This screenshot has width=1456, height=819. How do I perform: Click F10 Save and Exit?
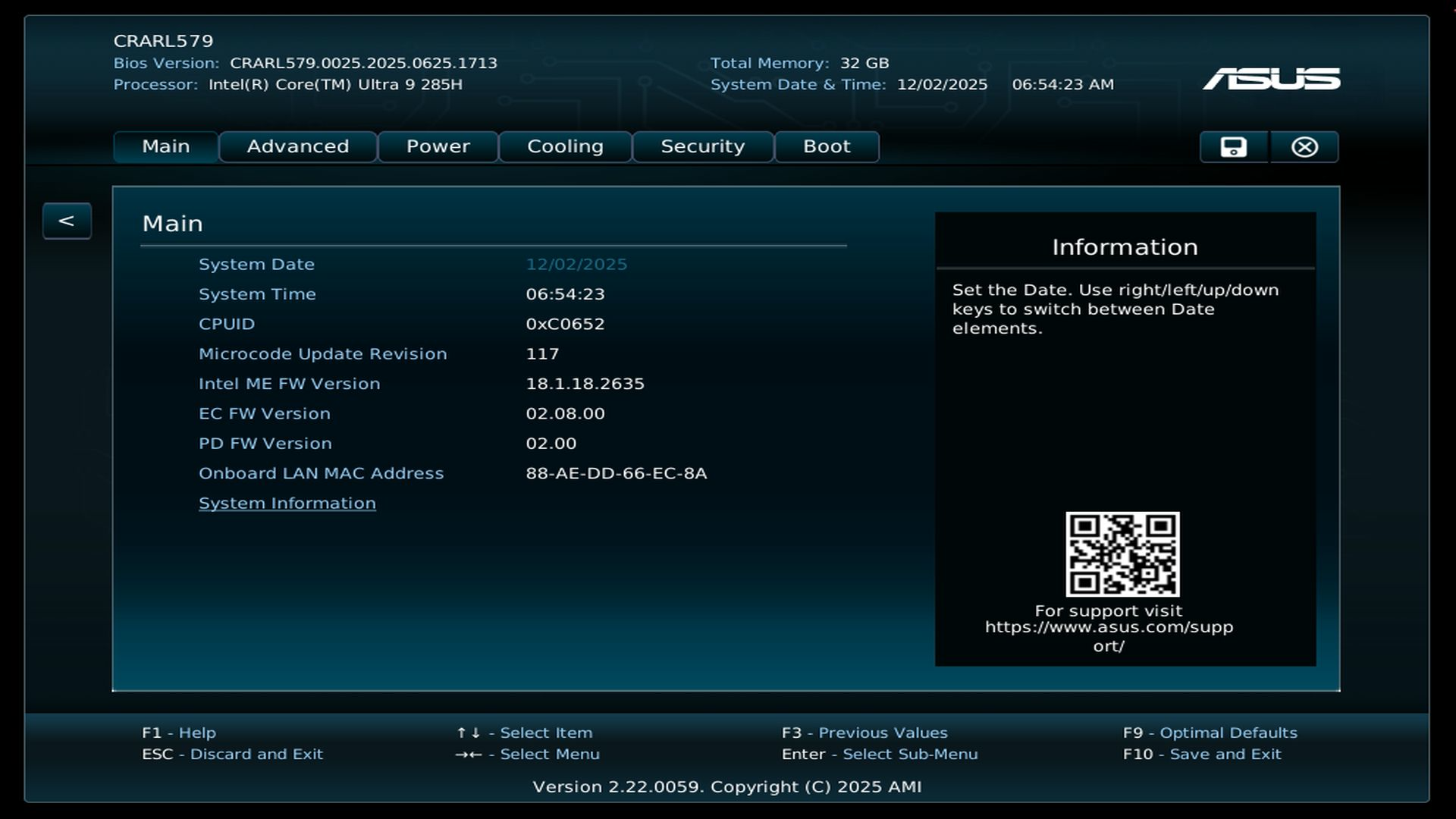[x=1201, y=754]
